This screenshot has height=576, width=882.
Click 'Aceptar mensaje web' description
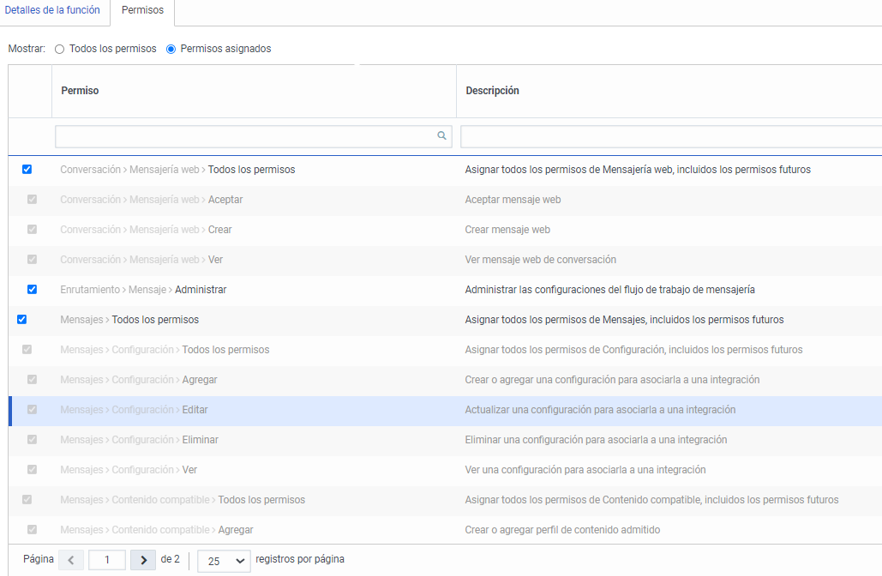(x=512, y=199)
